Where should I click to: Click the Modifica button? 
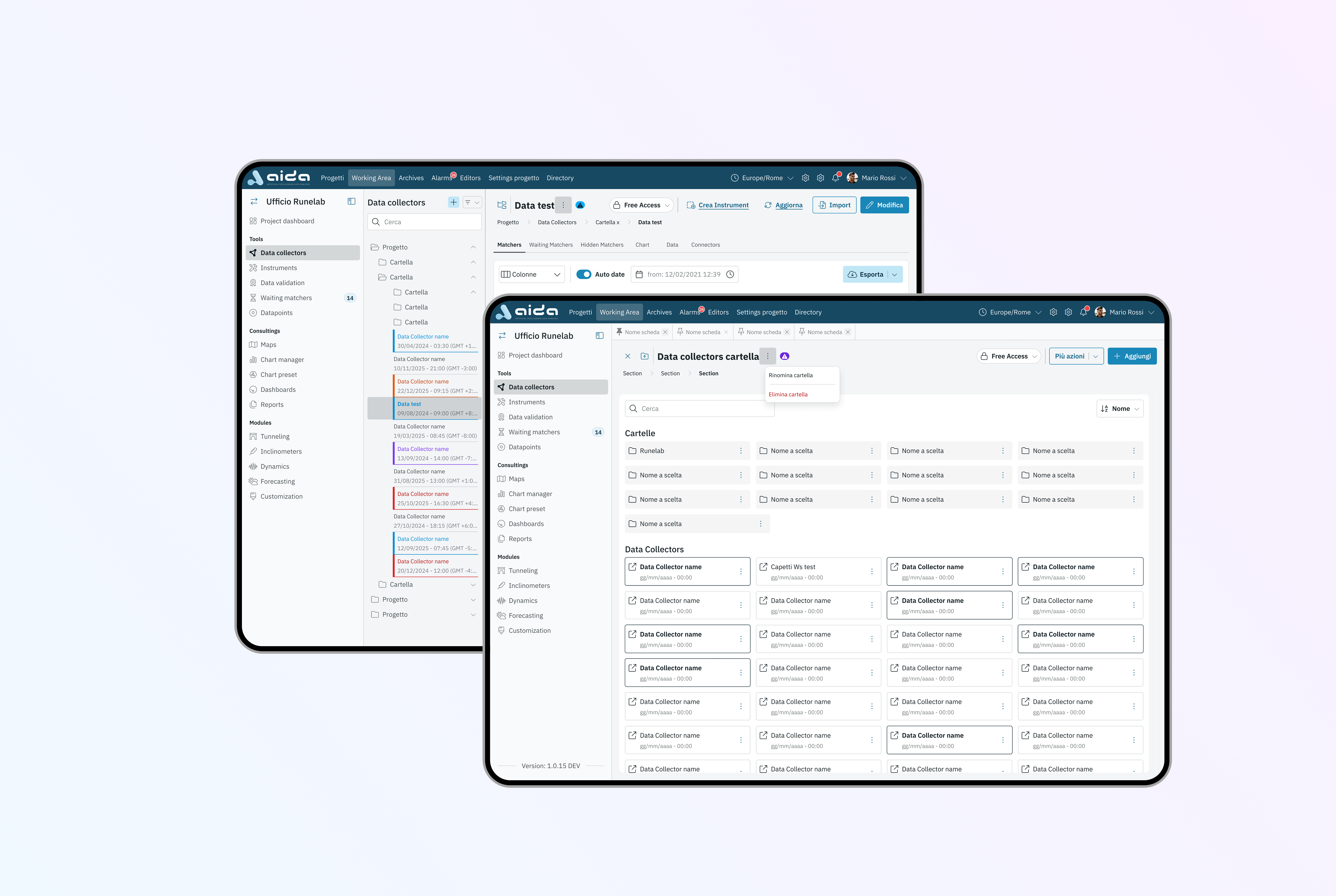pyautogui.click(x=884, y=205)
